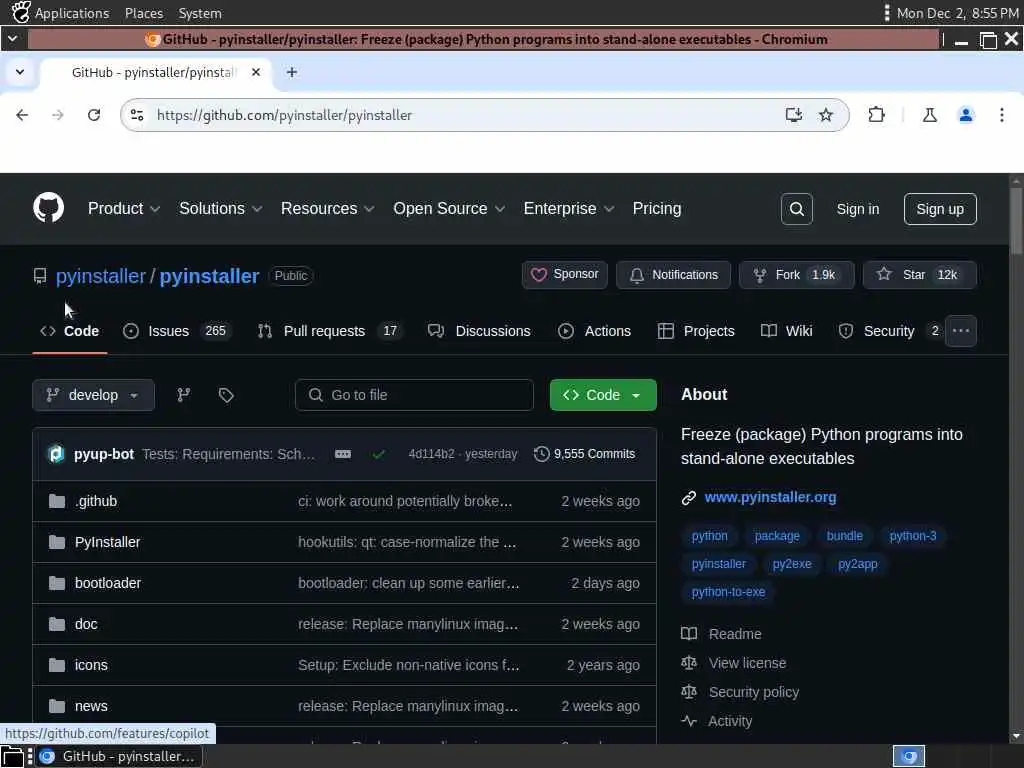Click the browser back arrow

coord(22,115)
